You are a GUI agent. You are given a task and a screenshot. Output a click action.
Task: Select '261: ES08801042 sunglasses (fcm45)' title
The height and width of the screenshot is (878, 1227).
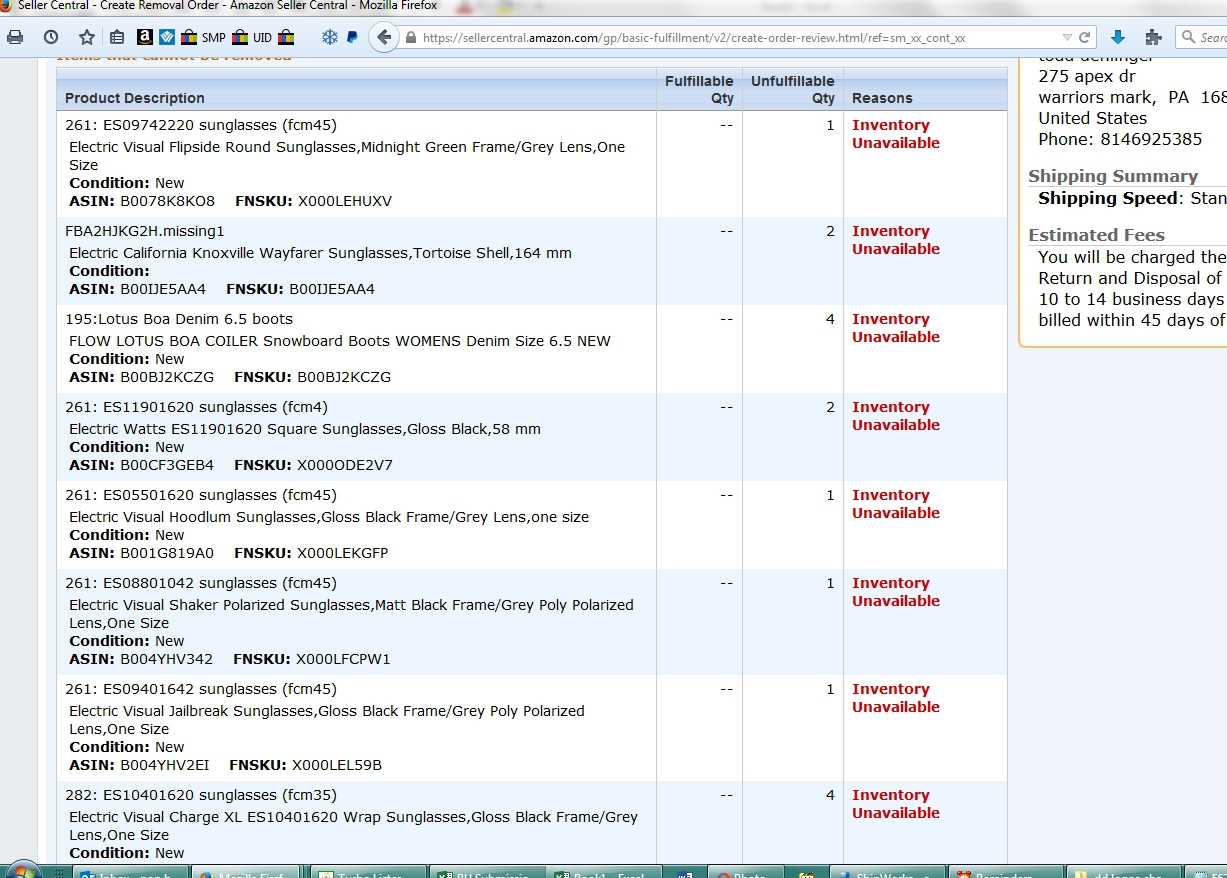click(x=201, y=583)
